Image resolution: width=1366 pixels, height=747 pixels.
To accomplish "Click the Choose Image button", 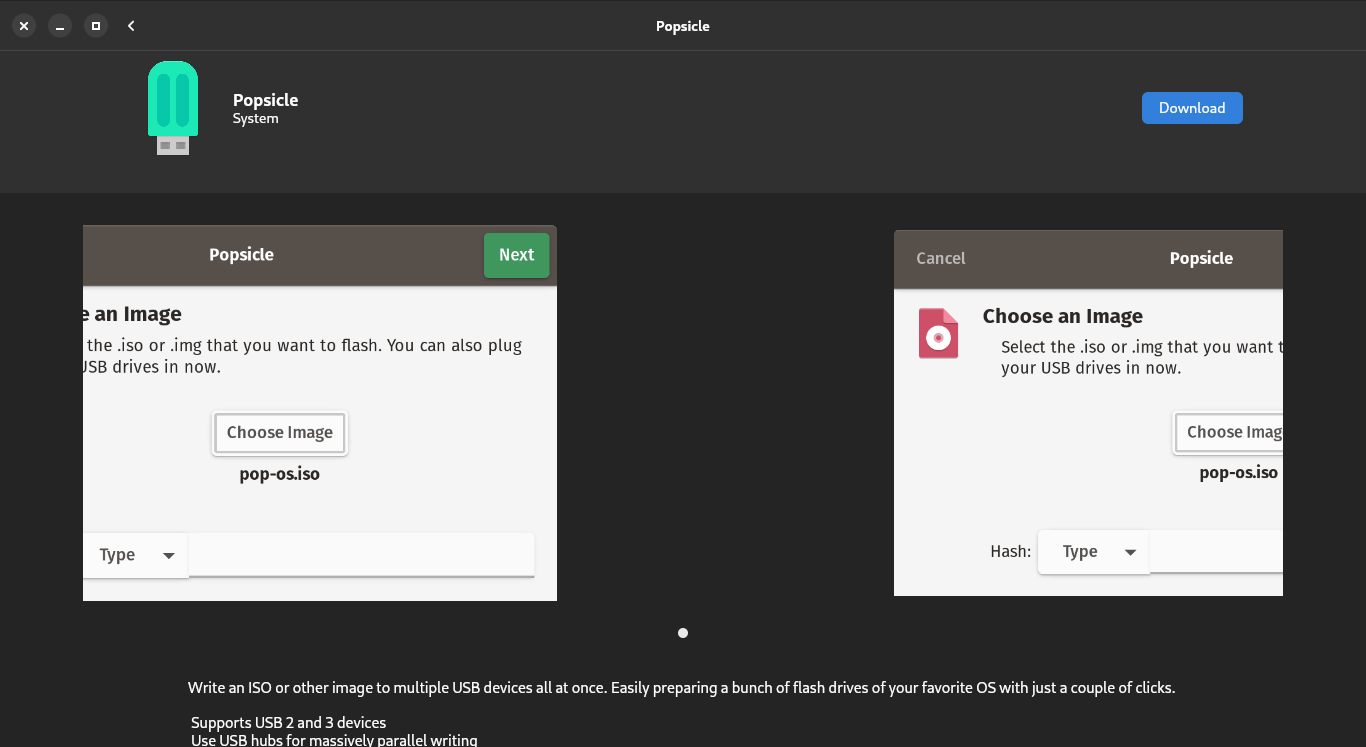I will click(x=280, y=432).
